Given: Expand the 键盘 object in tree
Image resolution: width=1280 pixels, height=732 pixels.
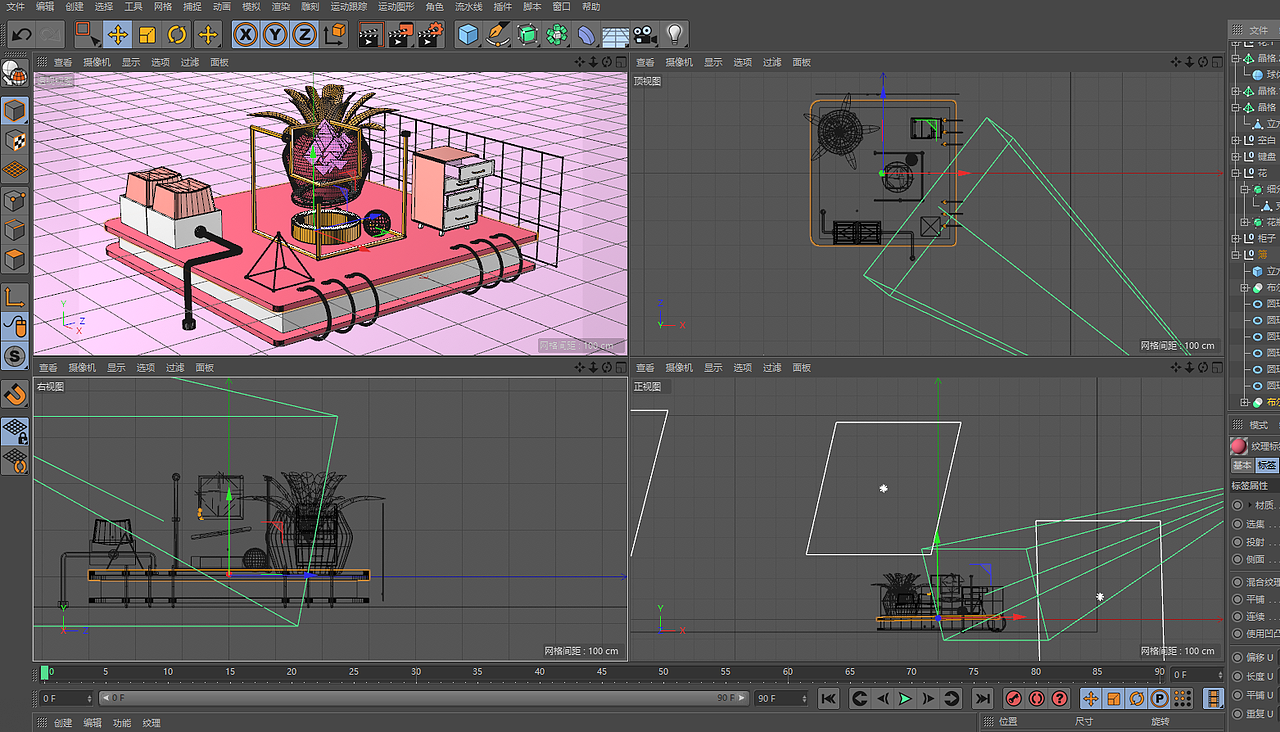Looking at the screenshot, I should 1236,157.
